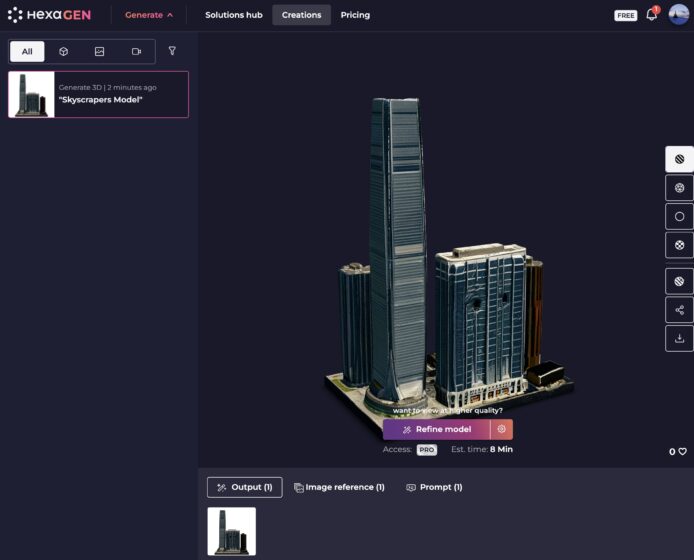This screenshot has height=560, width=694.
Task: Open the user profile avatar menu
Action: click(x=679, y=15)
